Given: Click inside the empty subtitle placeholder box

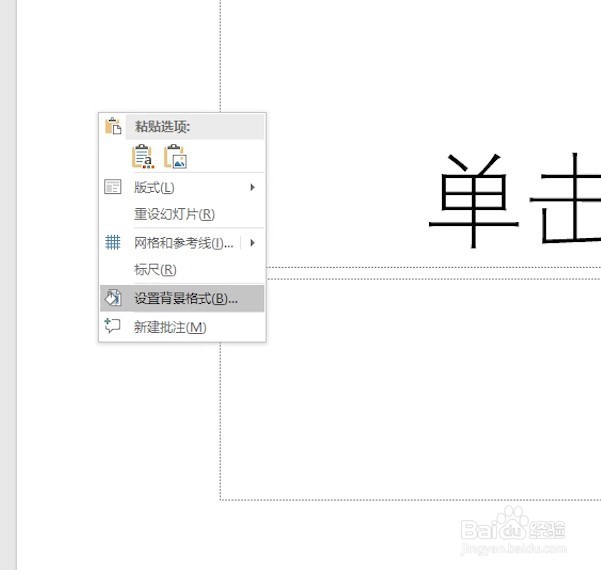Looking at the screenshot, I should [411, 389].
